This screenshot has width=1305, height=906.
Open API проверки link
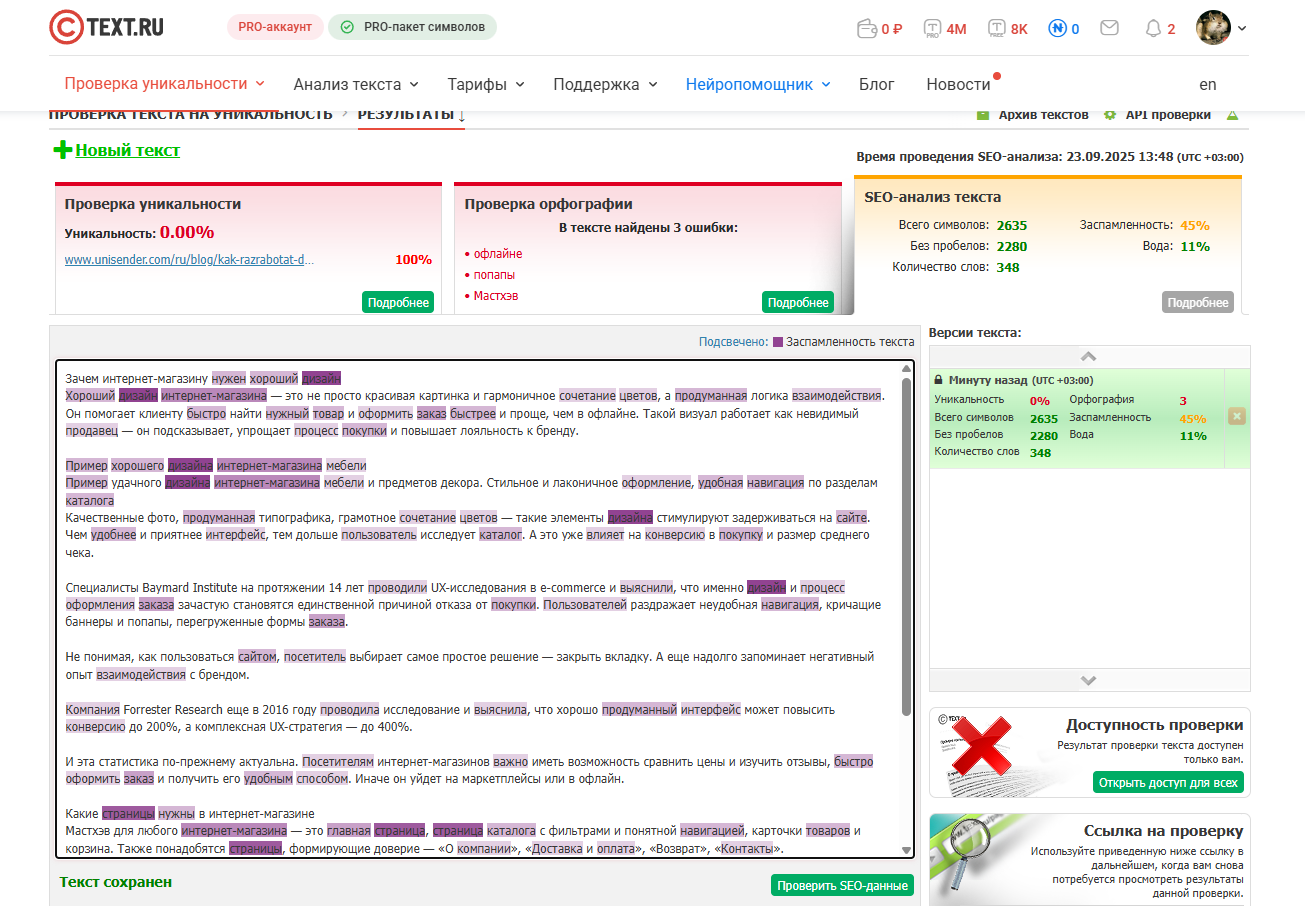[1168, 115]
